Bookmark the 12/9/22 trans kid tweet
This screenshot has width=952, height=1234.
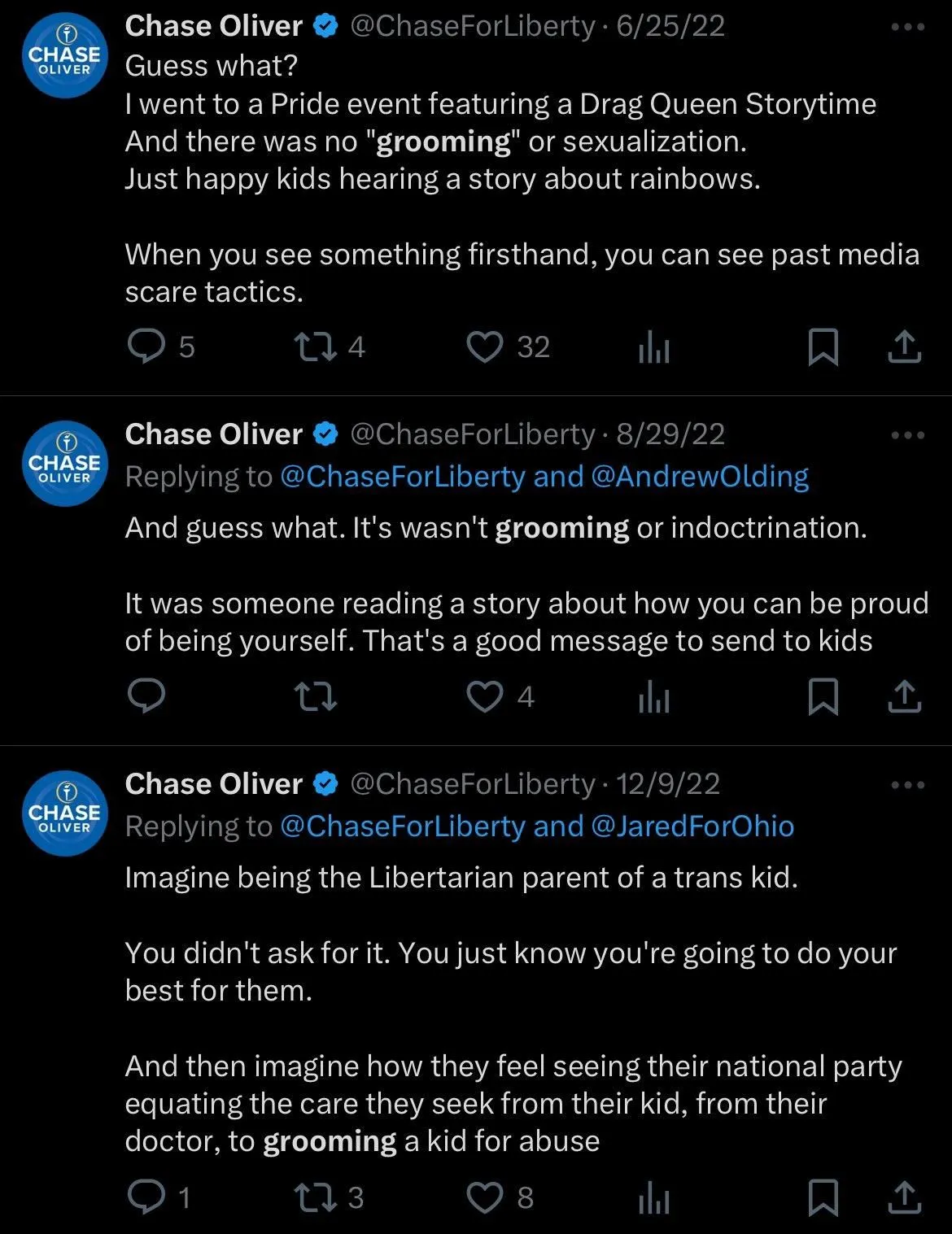tap(823, 1197)
